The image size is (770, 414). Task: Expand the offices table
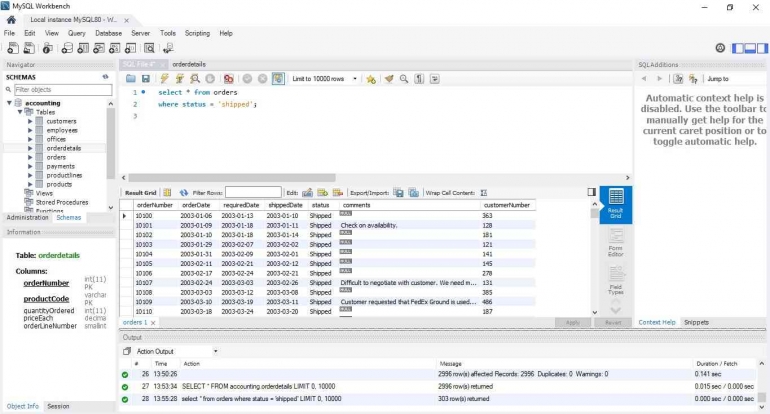[x=30, y=139]
